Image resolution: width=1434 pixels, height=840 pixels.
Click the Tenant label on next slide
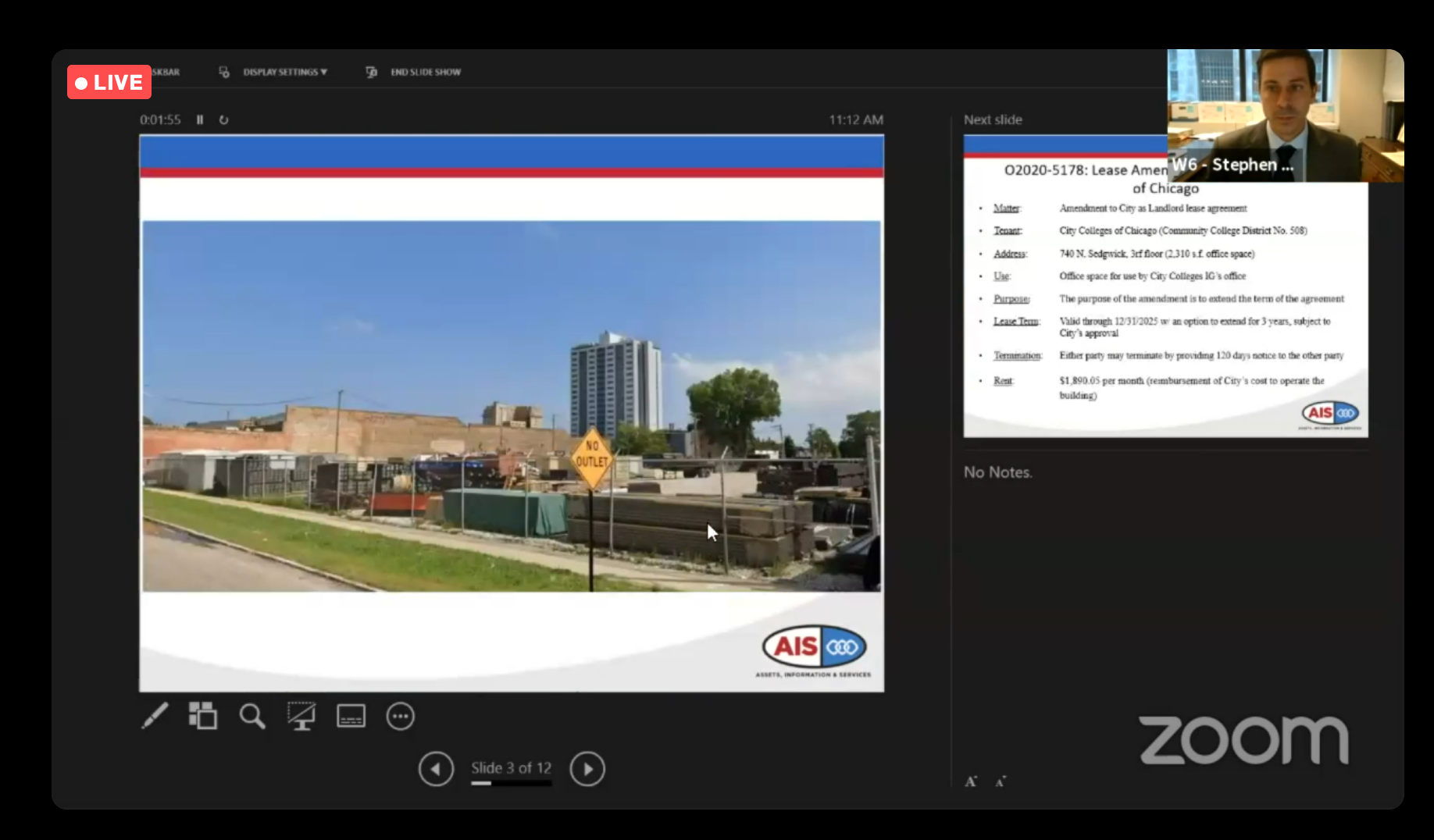coord(1008,230)
